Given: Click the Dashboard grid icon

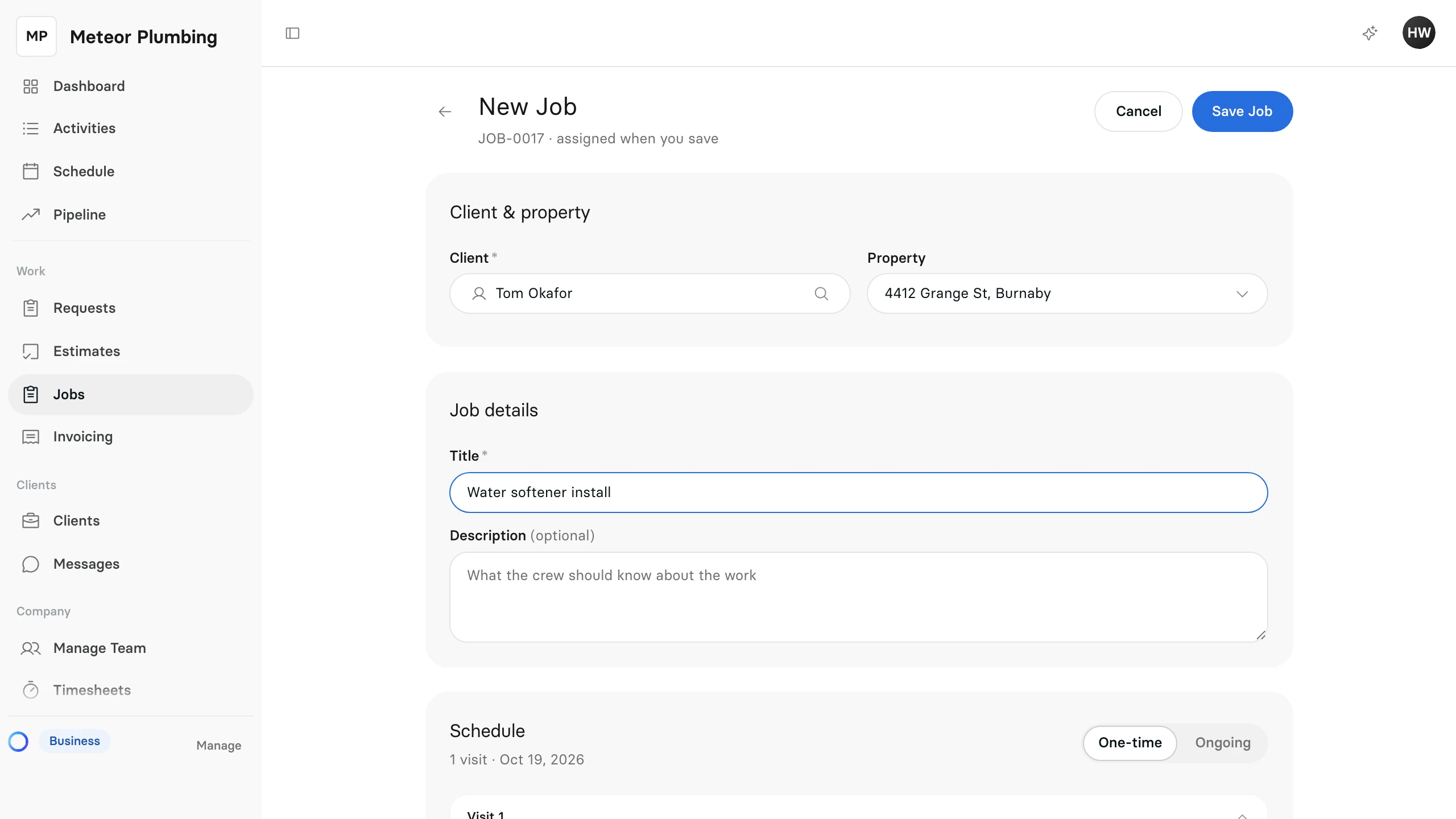Looking at the screenshot, I should pos(31,86).
